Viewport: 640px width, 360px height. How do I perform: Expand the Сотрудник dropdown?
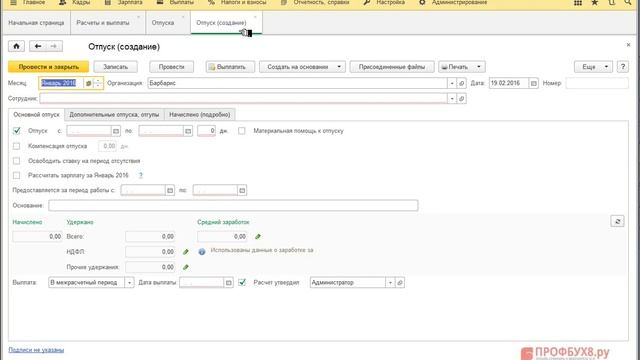point(452,98)
